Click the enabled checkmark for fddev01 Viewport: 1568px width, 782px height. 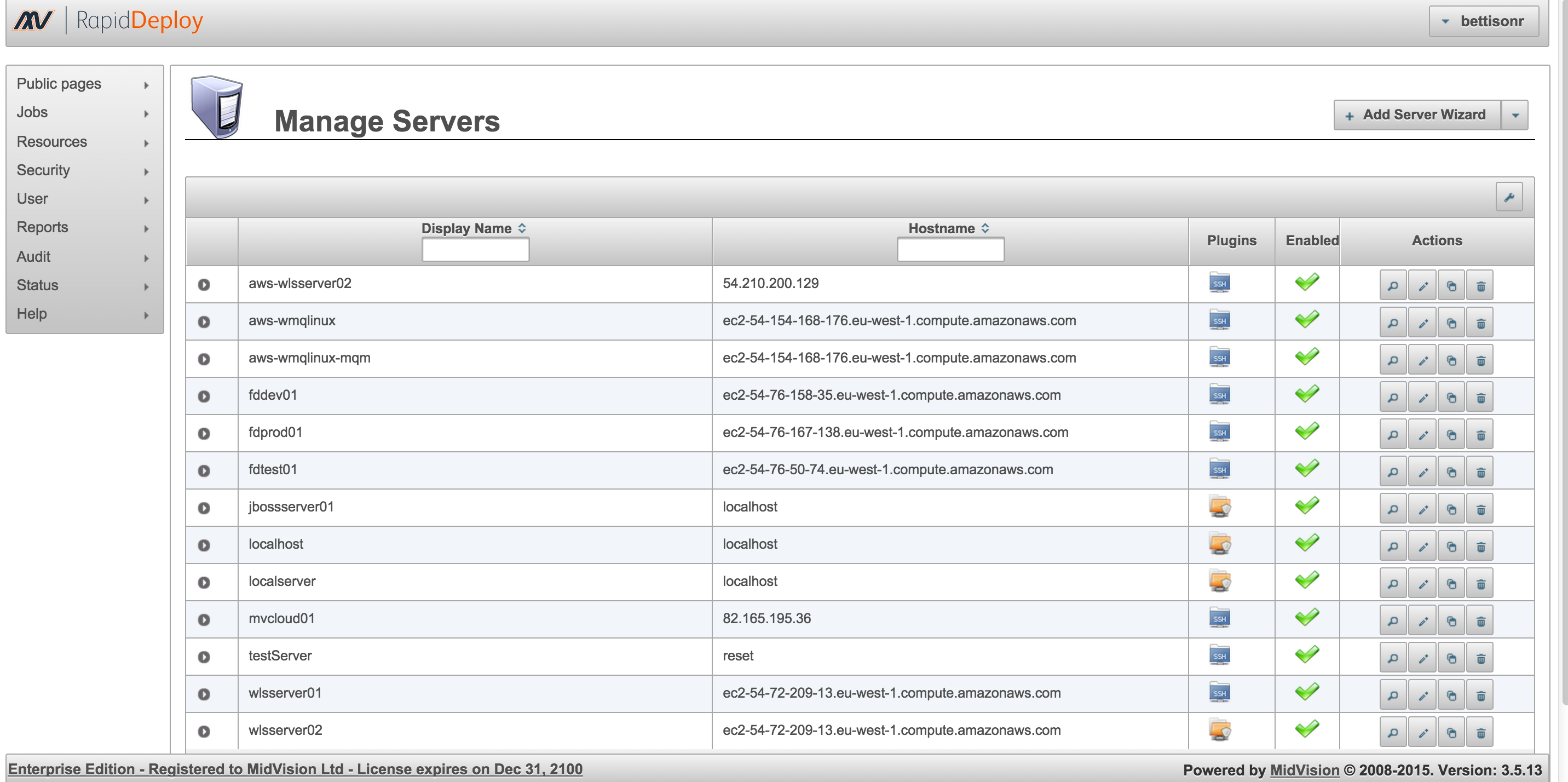pyautogui.click(x=1307, y=393)
